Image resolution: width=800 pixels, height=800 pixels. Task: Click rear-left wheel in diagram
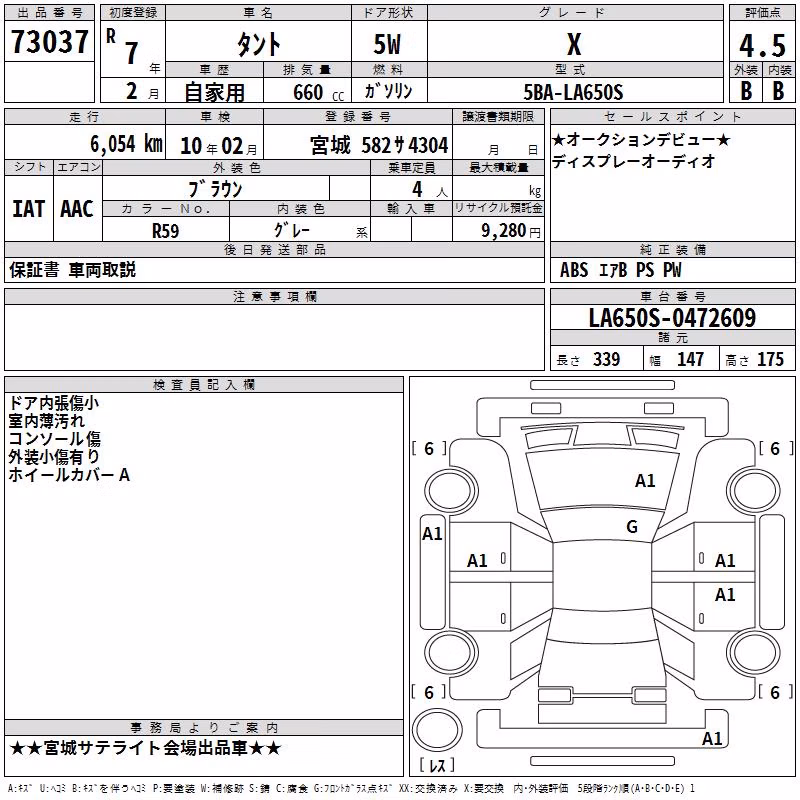[450, 652]
